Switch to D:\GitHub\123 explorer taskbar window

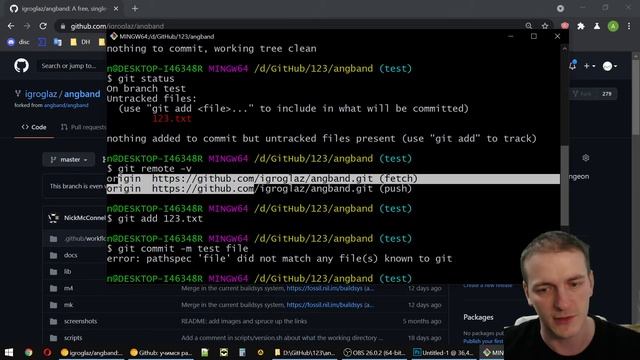tap(304, 353)
